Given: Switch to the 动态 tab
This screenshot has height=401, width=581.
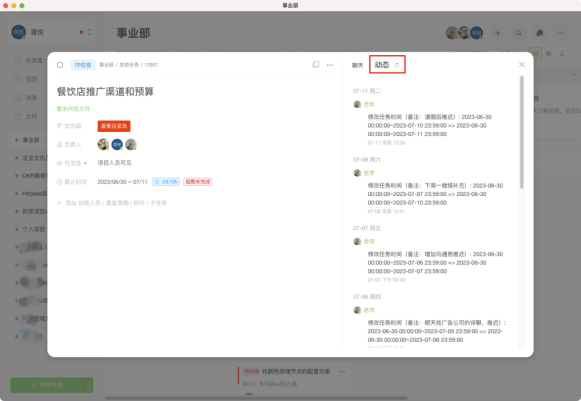Looking at the screenshot, I should pyautogui.click(x=382, y=65).
